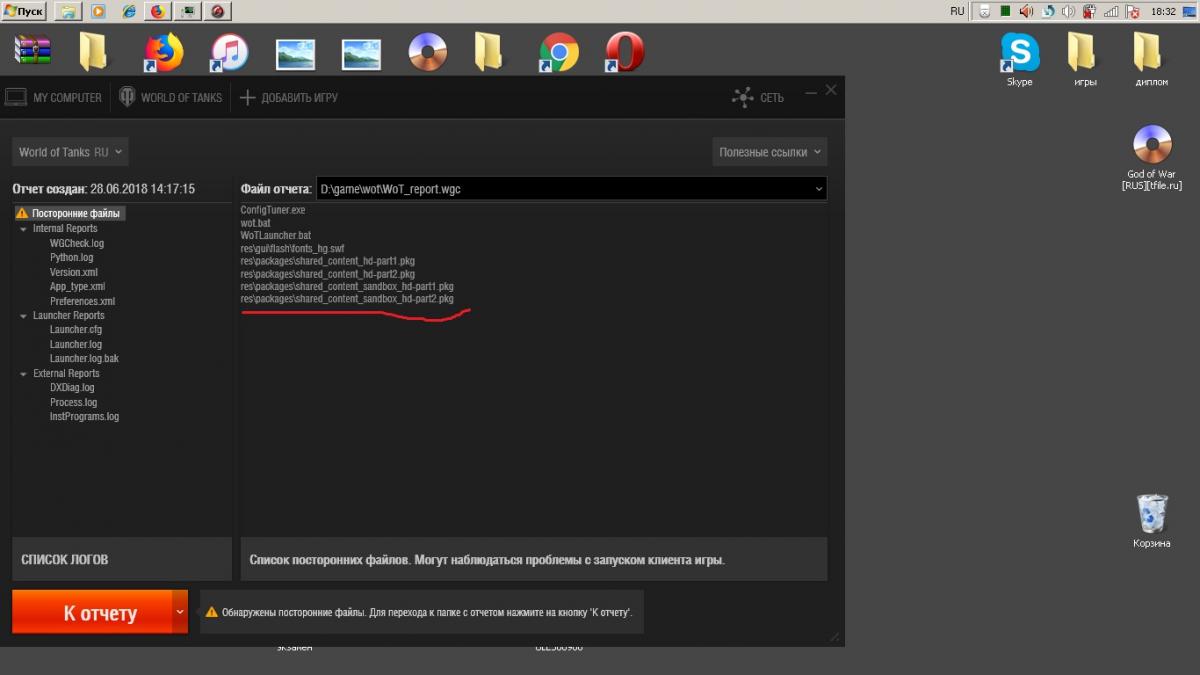Viewport: 1200px width, 675px height.
Task: Select WoTLauncher.bat in the foreign files list
Action: (x=276, y=236)
